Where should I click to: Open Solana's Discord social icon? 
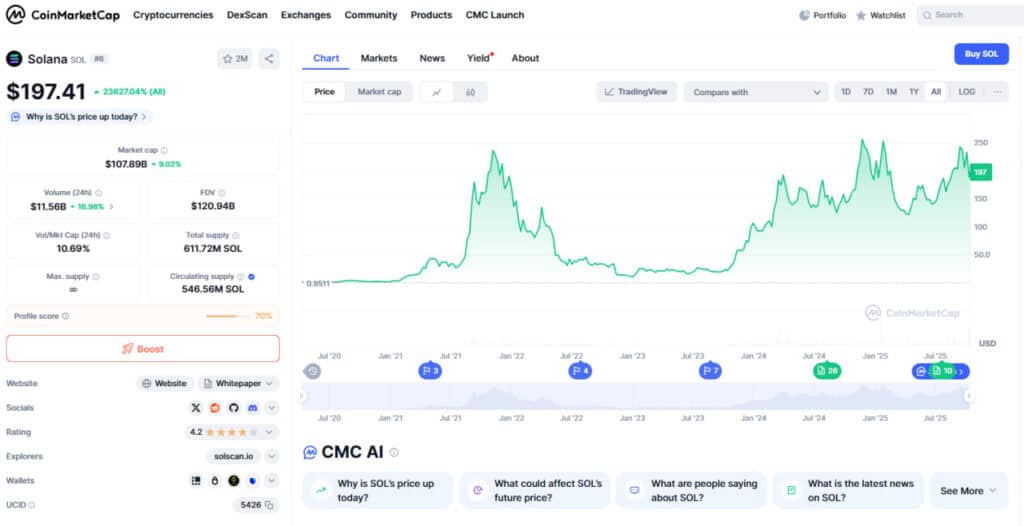click(x=253, y=408)
